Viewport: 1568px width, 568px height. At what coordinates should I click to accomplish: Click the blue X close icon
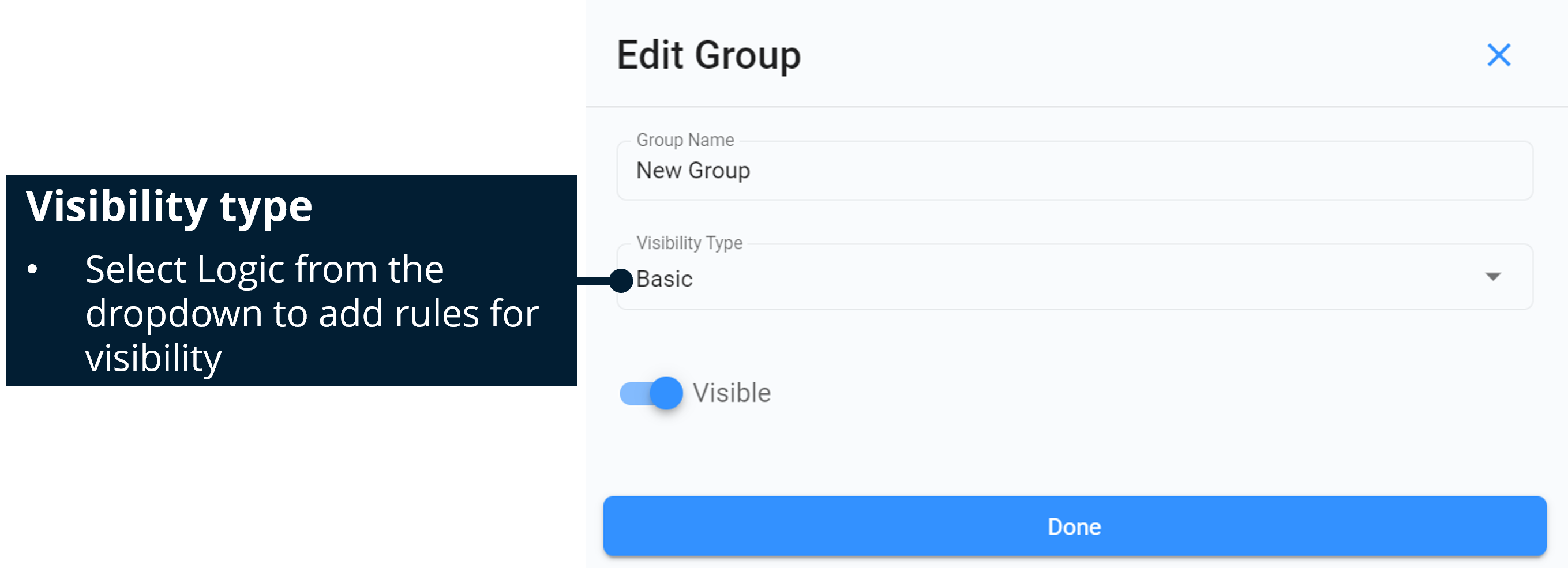pos(1500,55)
